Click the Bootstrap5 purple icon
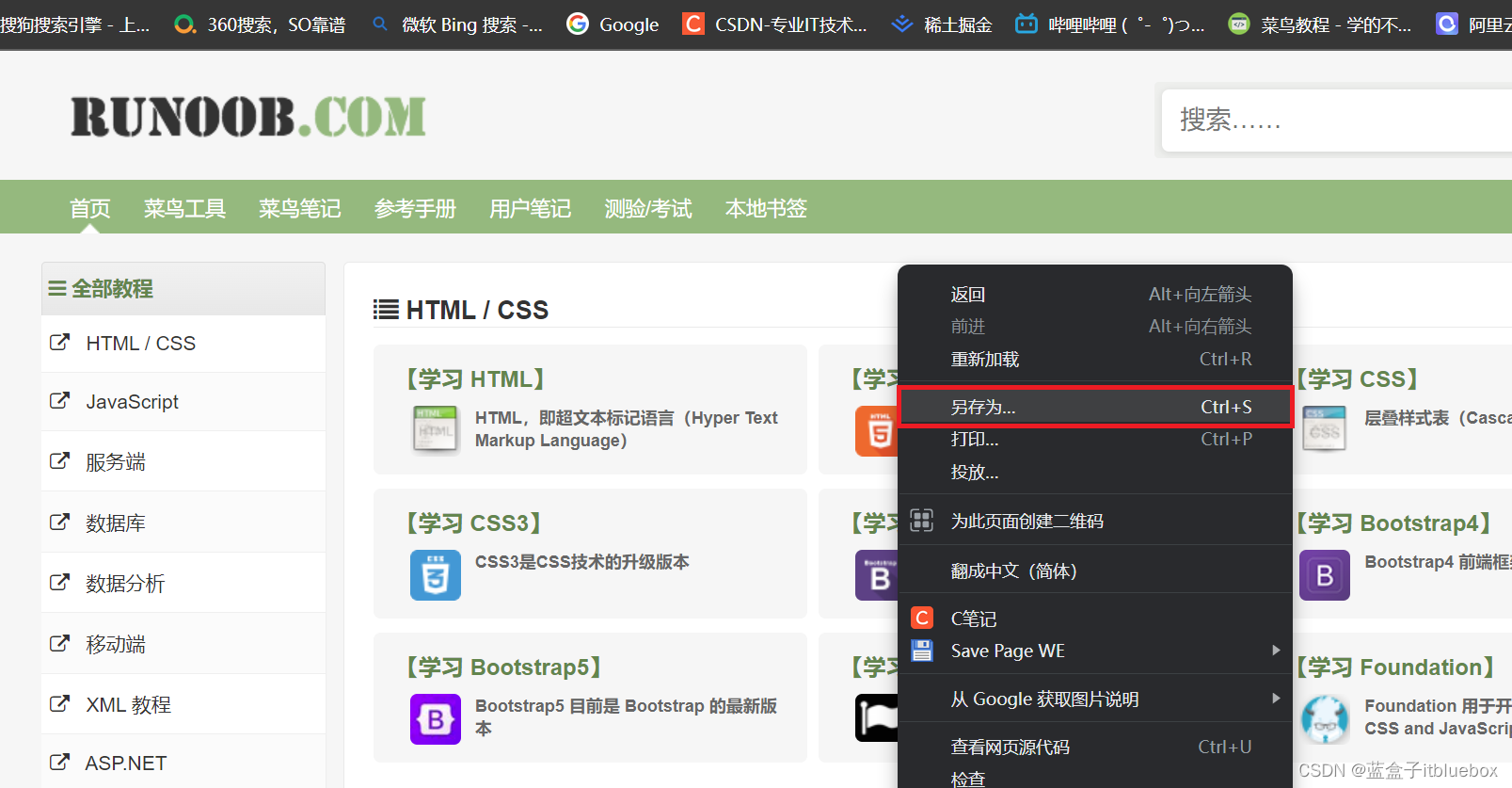Screen dimensions: 1512x788 pos(436,719)
